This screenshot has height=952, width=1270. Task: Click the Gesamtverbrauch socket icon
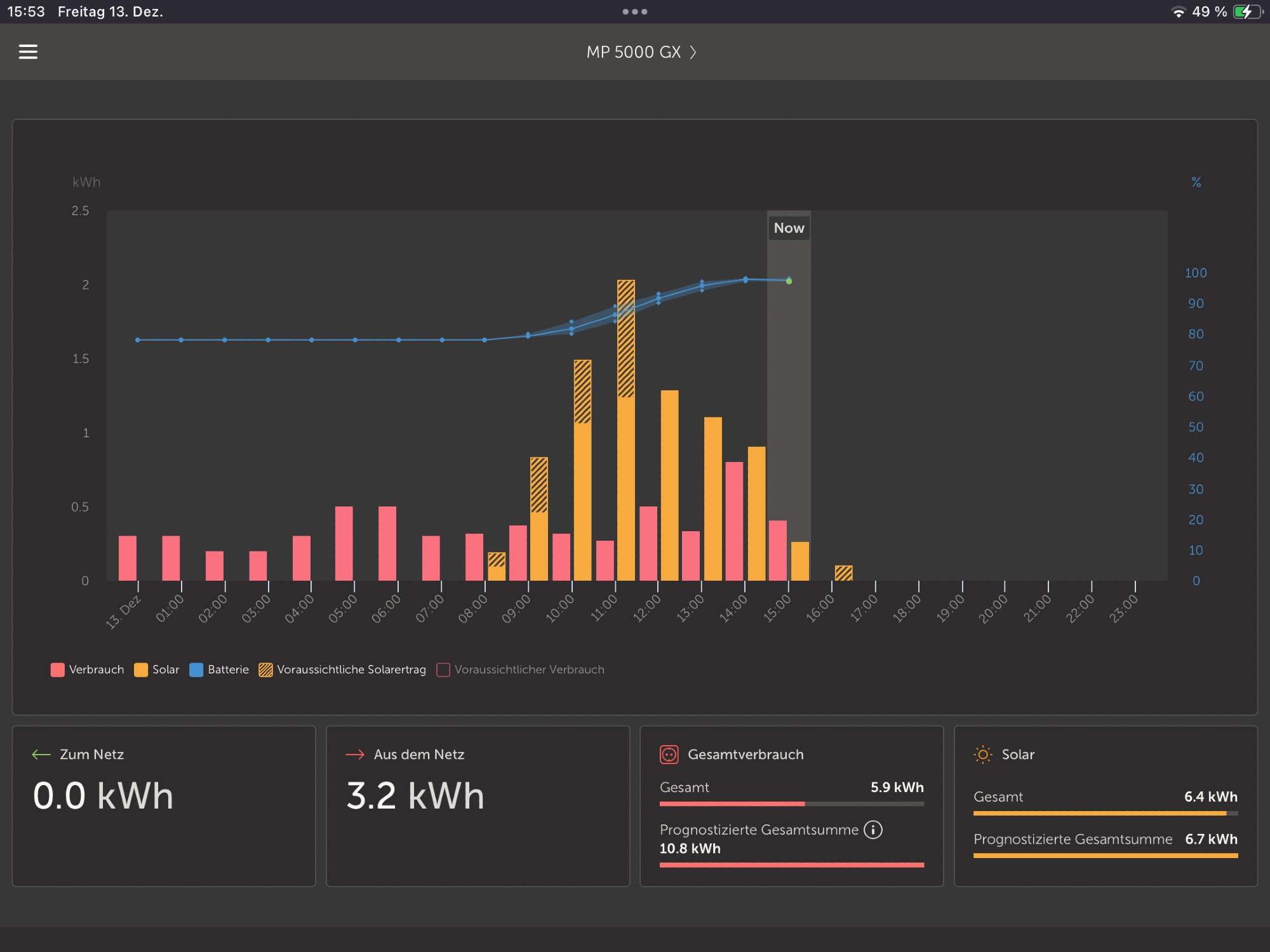669,754
